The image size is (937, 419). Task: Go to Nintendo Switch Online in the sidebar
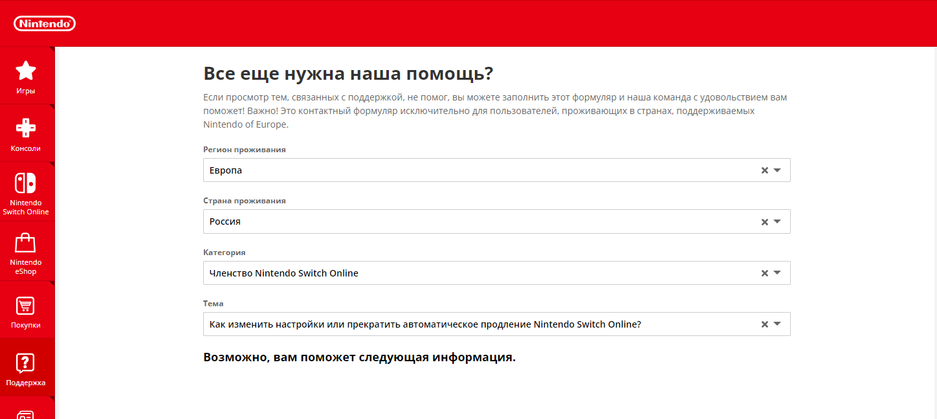click(x=26, y=192)
